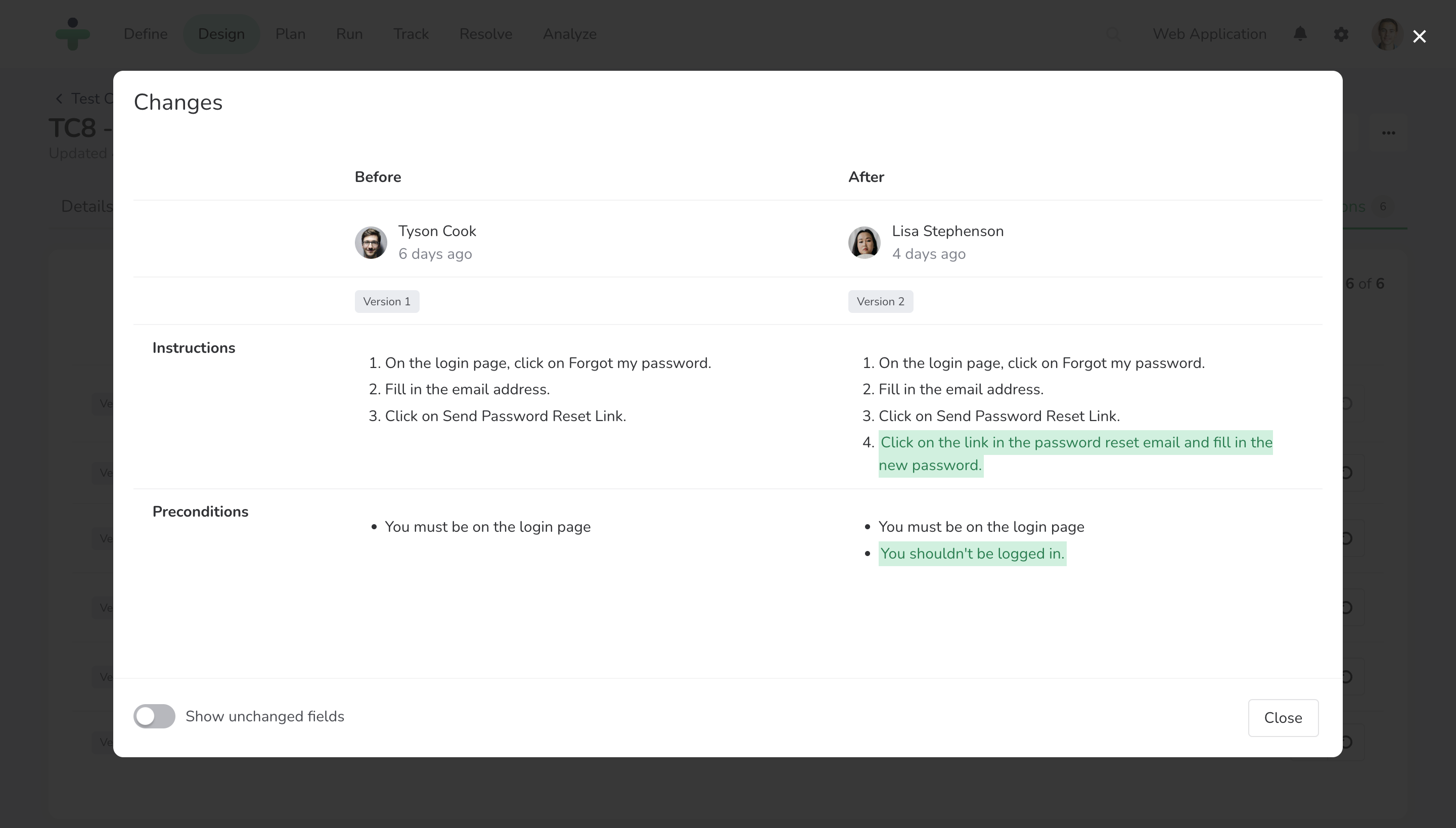Open the user profile avatar
The height and width of the screenshot is (828, 1456).
[1387, 34]
